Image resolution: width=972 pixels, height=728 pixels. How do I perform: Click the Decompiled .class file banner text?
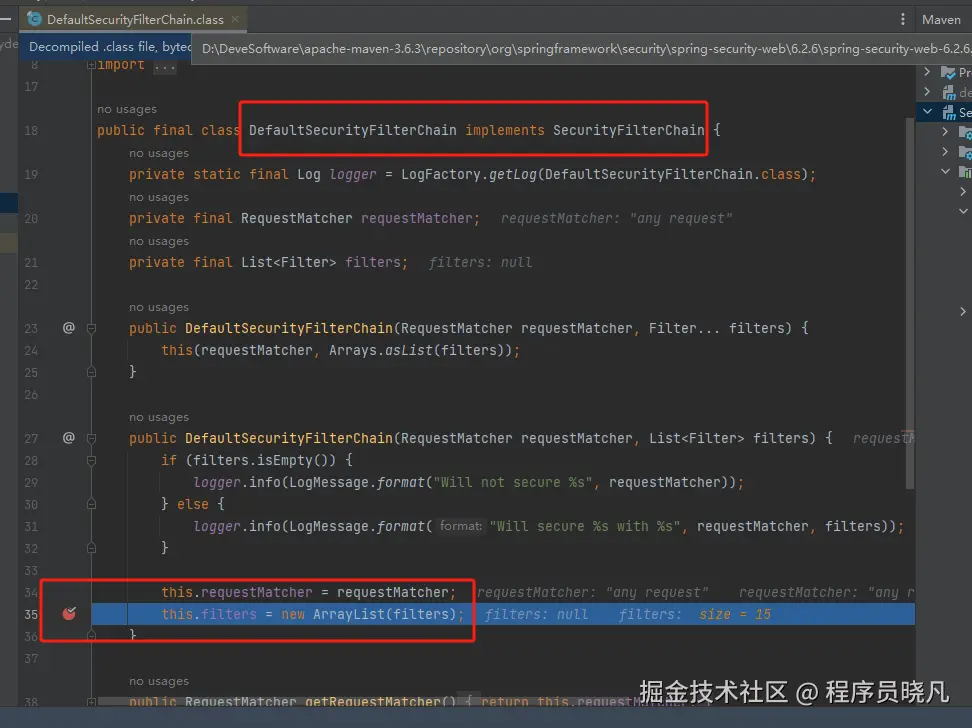110,47
